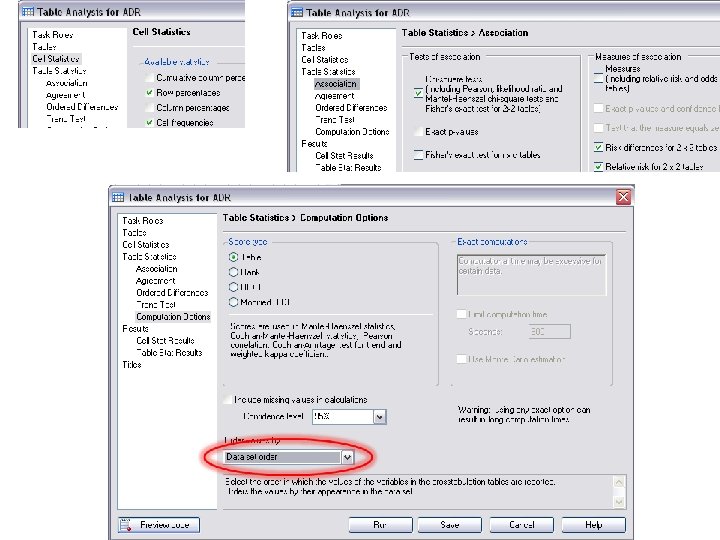Select Ordered Differences in the top-left dialog
720x540 pixels.
(82, 107)
